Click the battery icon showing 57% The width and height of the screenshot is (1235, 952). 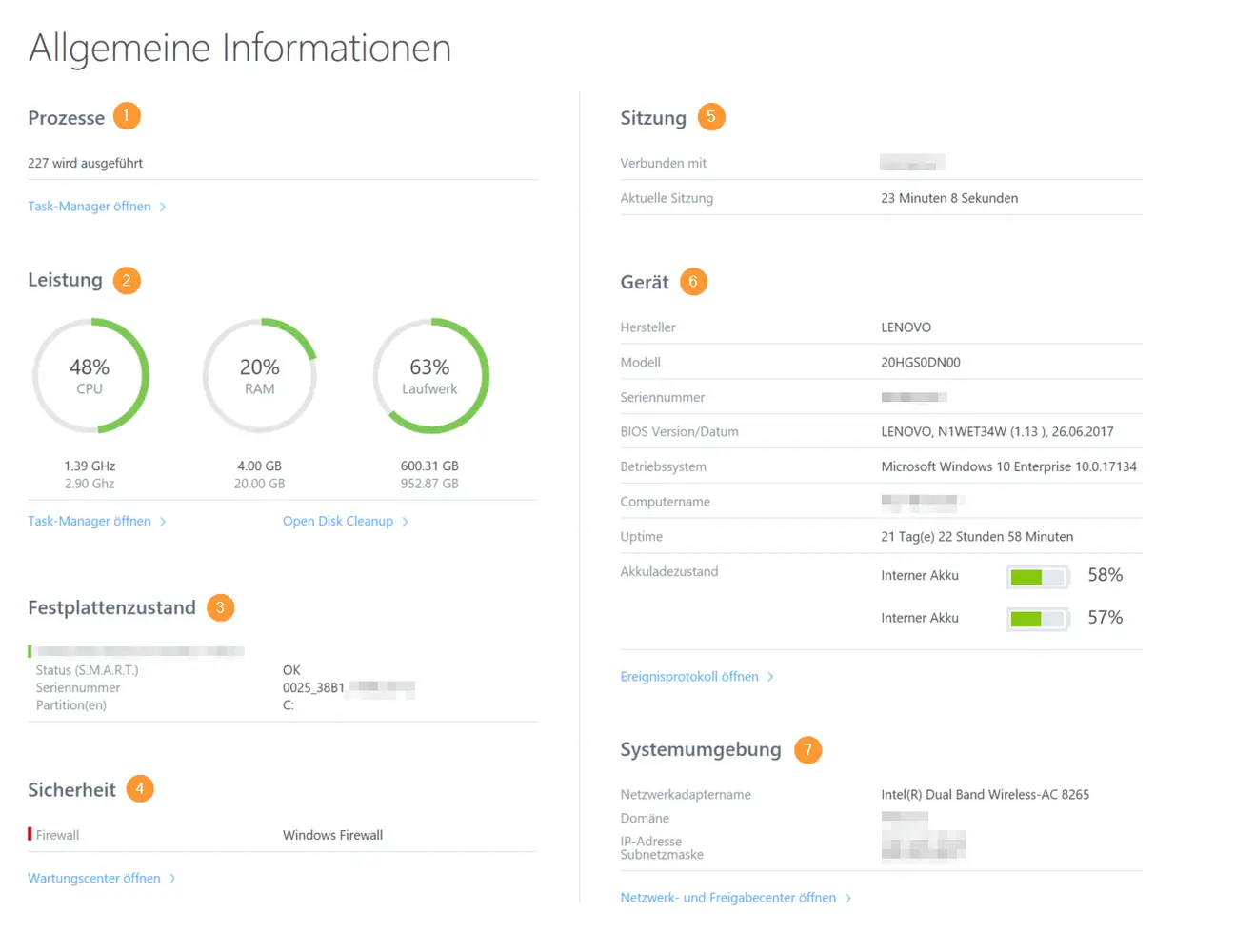click(1038, 619)
